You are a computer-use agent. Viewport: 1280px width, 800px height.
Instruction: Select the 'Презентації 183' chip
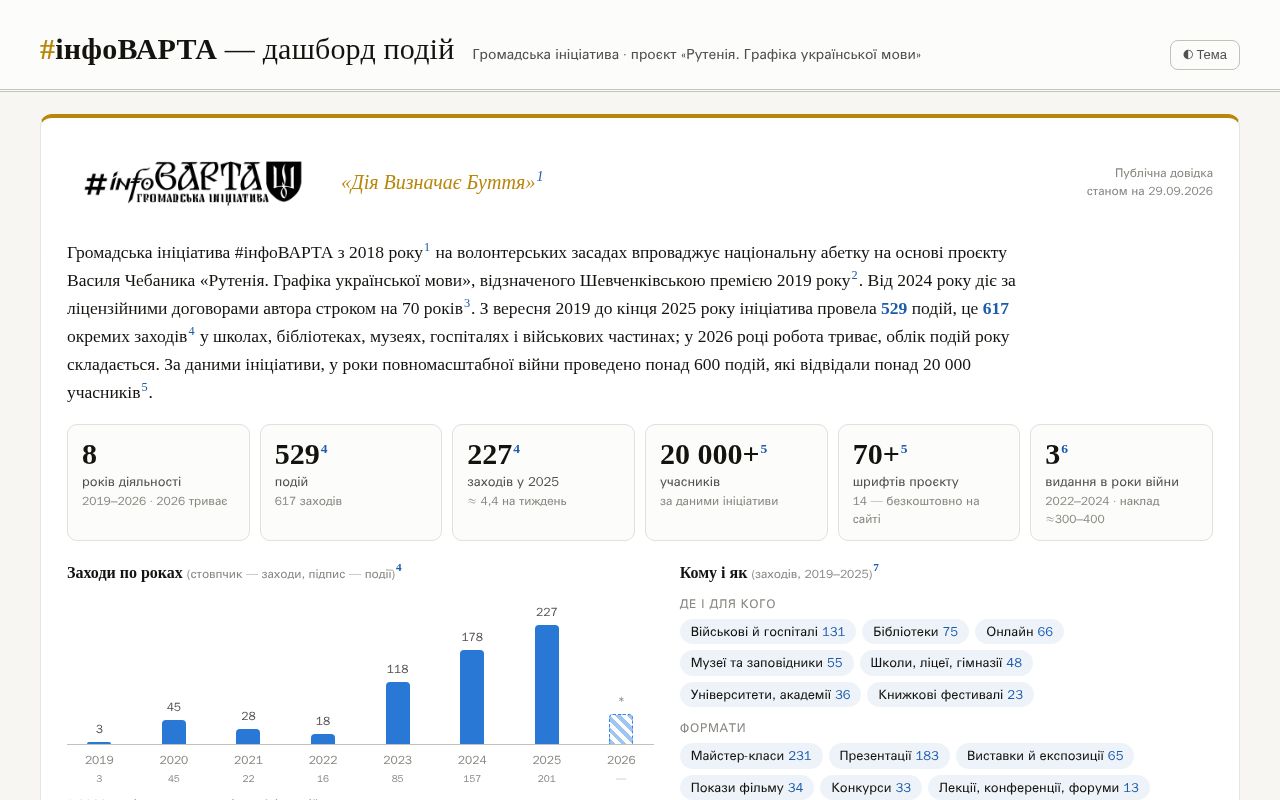(889, 755)
